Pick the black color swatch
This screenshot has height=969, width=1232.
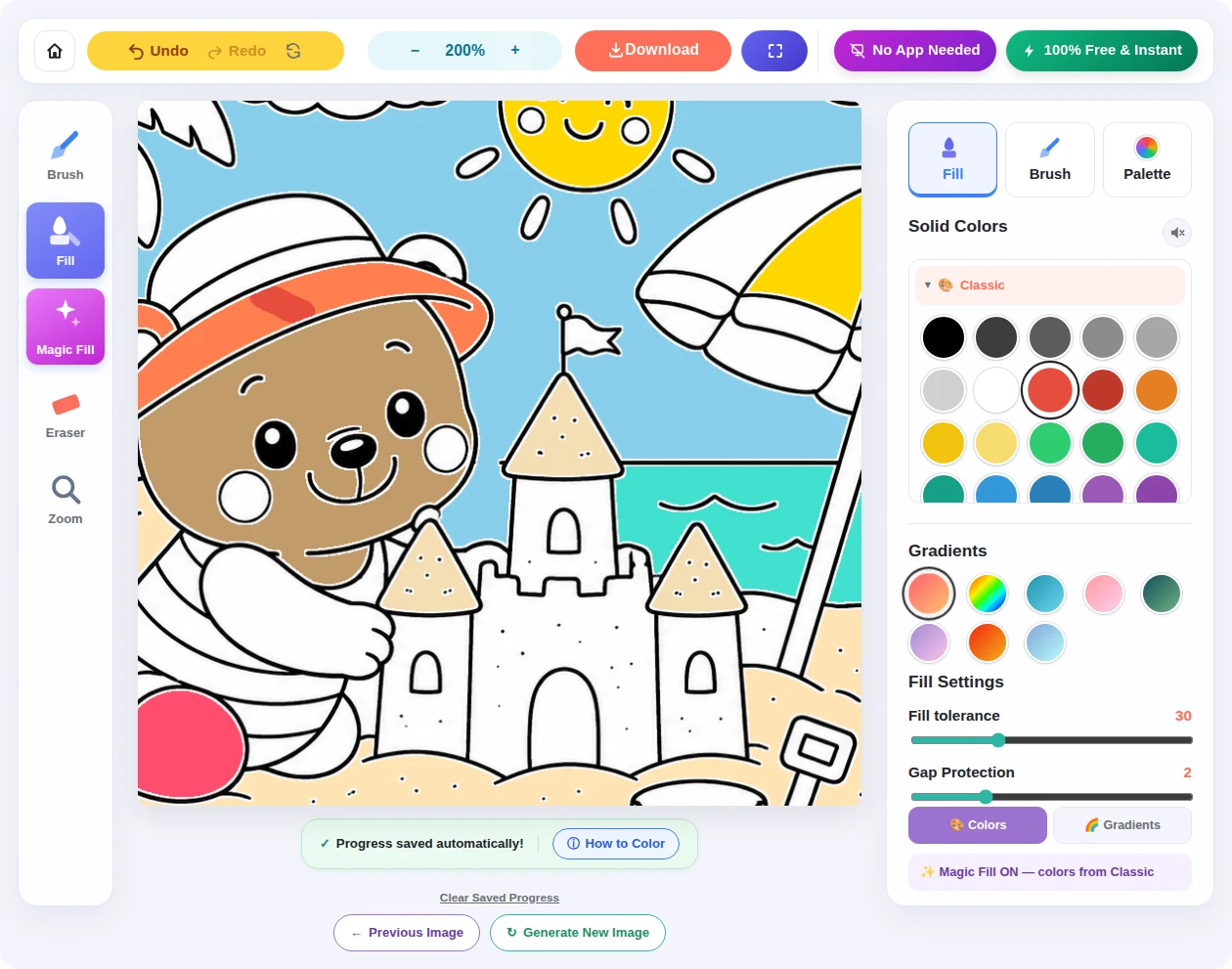pos(944,337)
